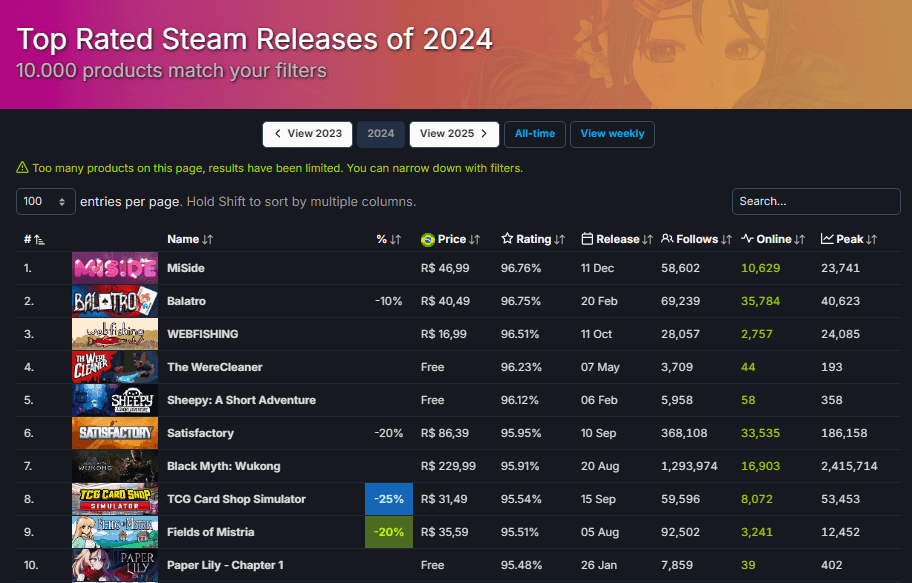This screenshot has width=912, height=583.
Task: Open the WEBFISHING game thumbnail
Action: 115,334
